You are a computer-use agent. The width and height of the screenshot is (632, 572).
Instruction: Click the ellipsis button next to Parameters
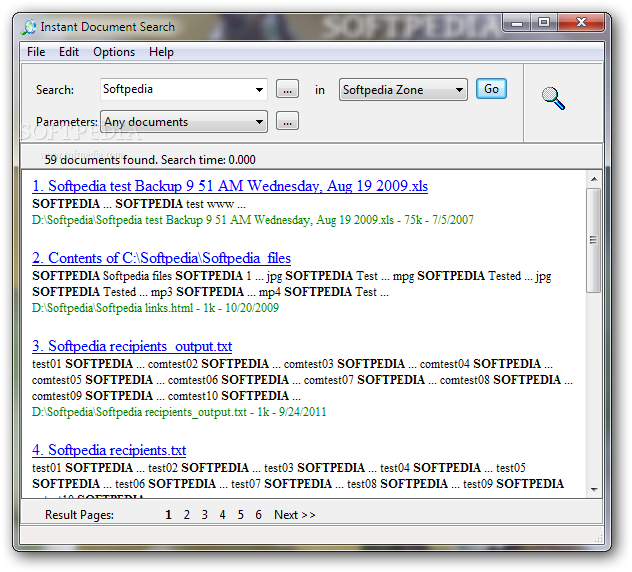287,121
